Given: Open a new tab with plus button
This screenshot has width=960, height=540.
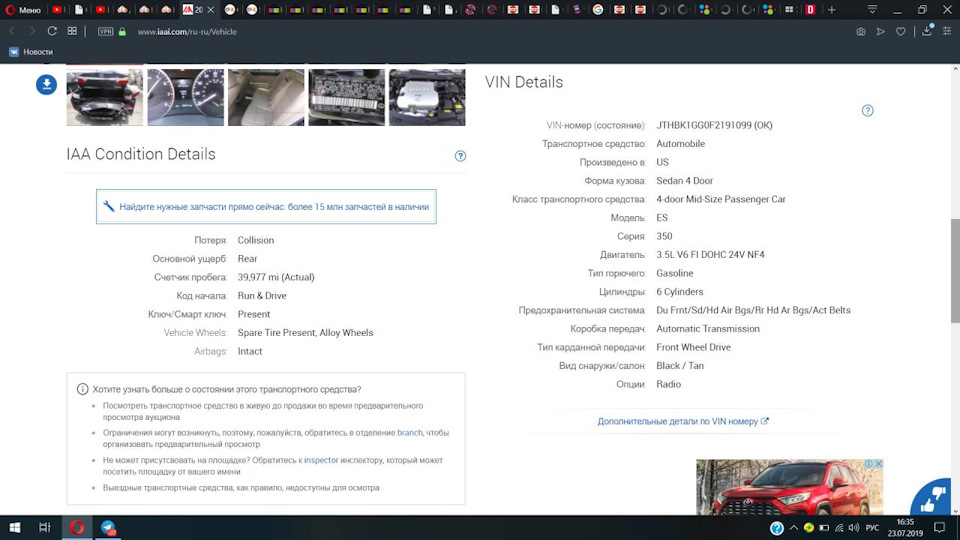Looking at the screenshot, I should [x=832, y=10].
